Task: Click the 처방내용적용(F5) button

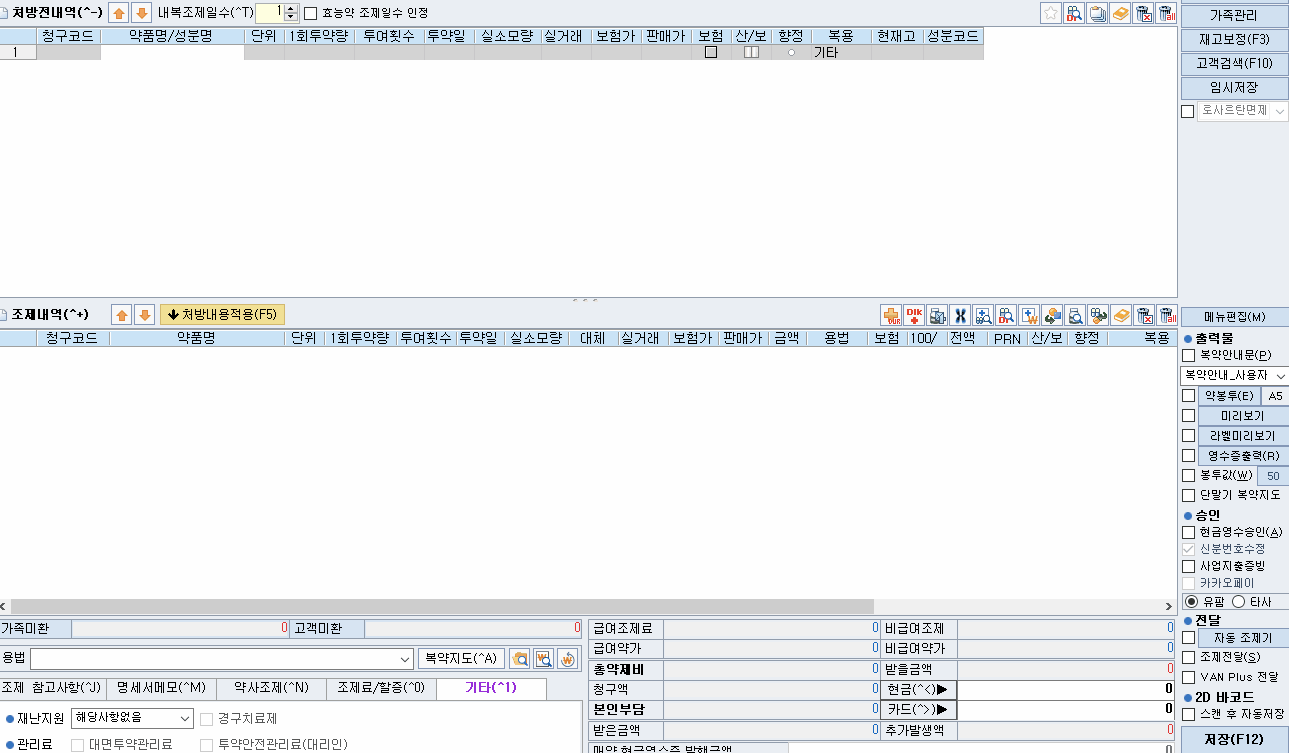Action: click(222, 314)
